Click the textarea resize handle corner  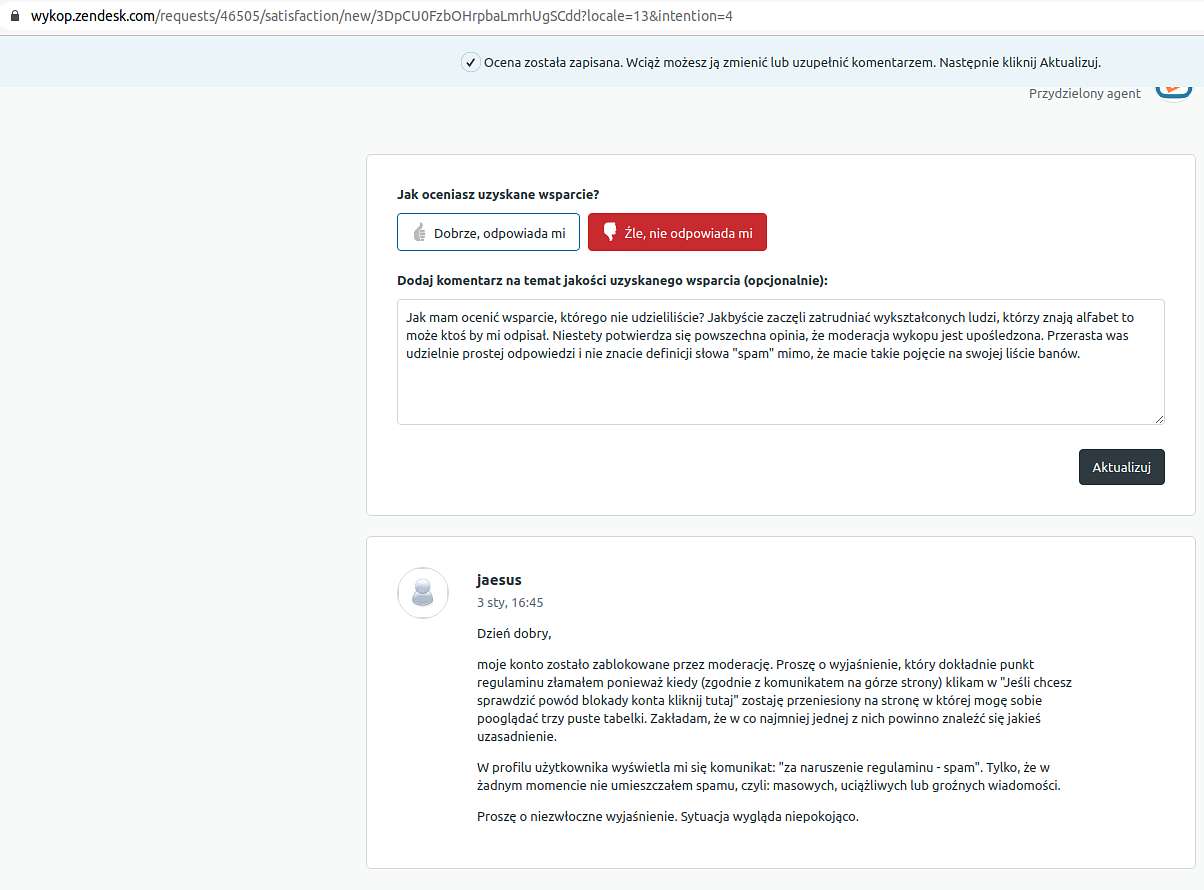click(1159, 419)
